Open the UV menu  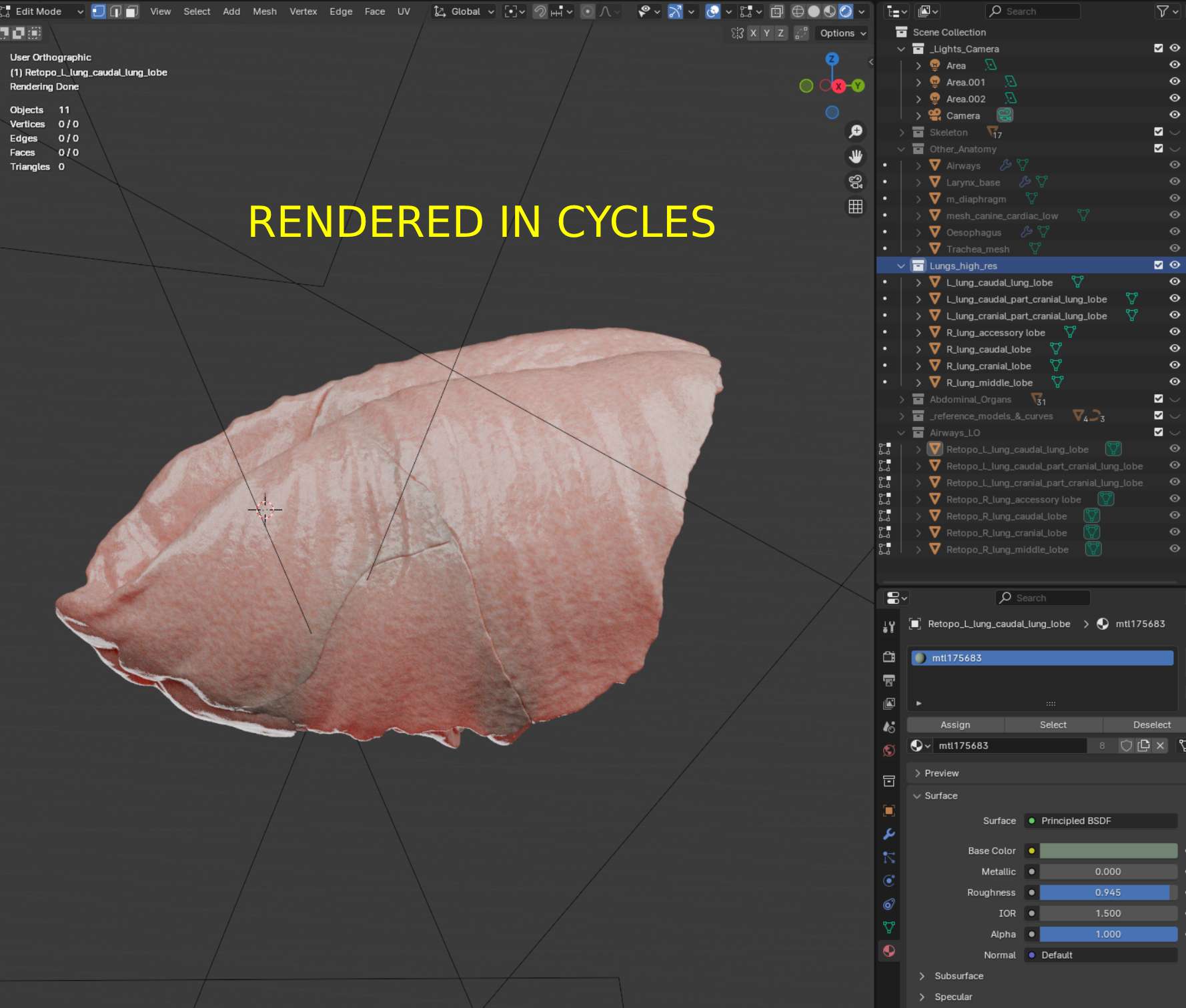(x=404, y=11)
